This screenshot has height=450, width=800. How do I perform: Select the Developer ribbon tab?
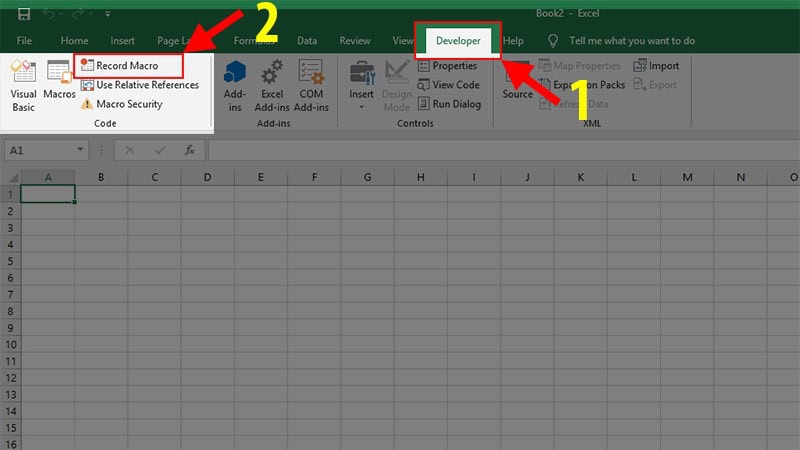pos(458,41)
